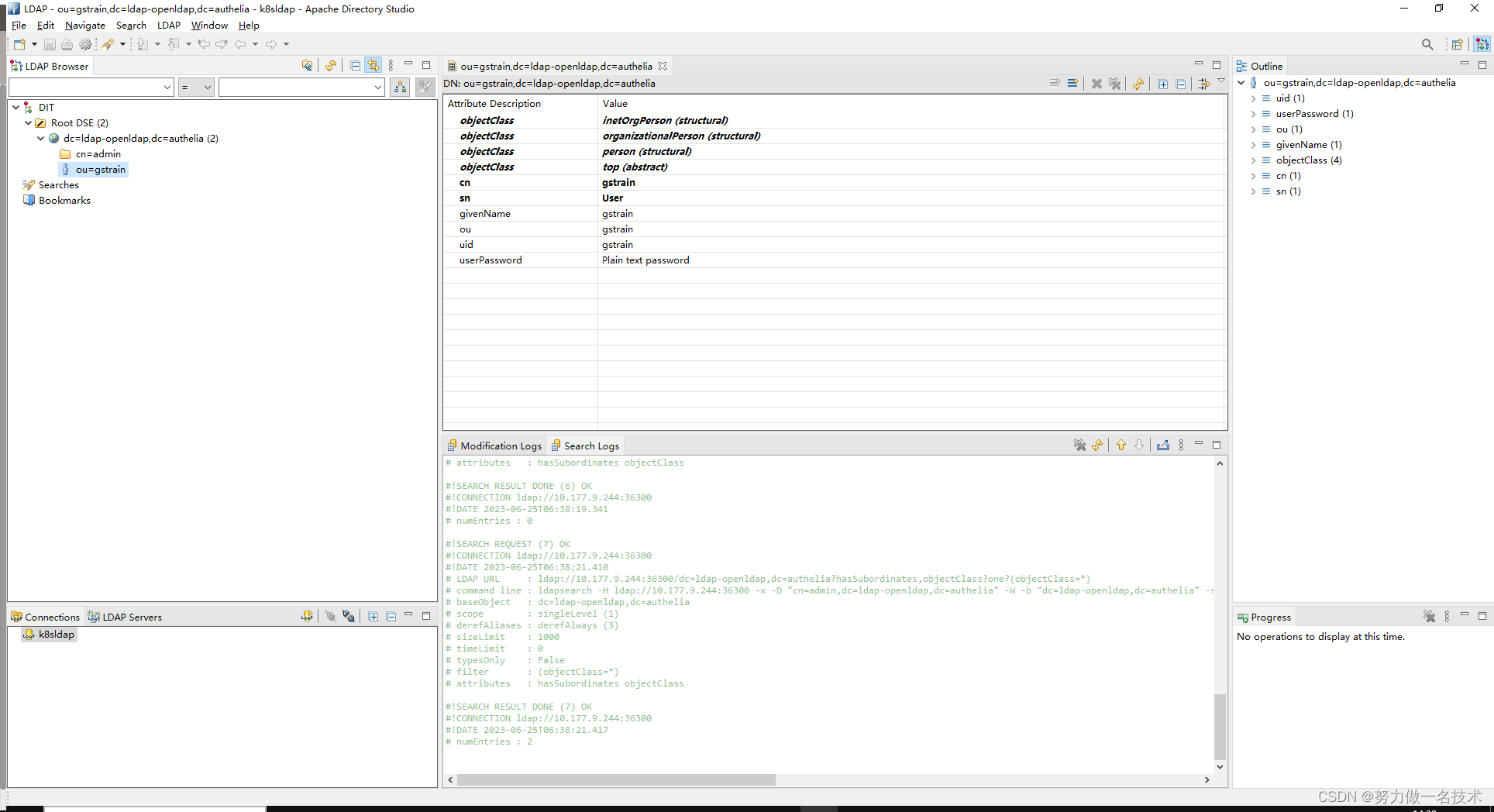Switch to Modification Logs tab
Image resolution: width=1494 pixels, height=812 pixels.
pos(494,446)
